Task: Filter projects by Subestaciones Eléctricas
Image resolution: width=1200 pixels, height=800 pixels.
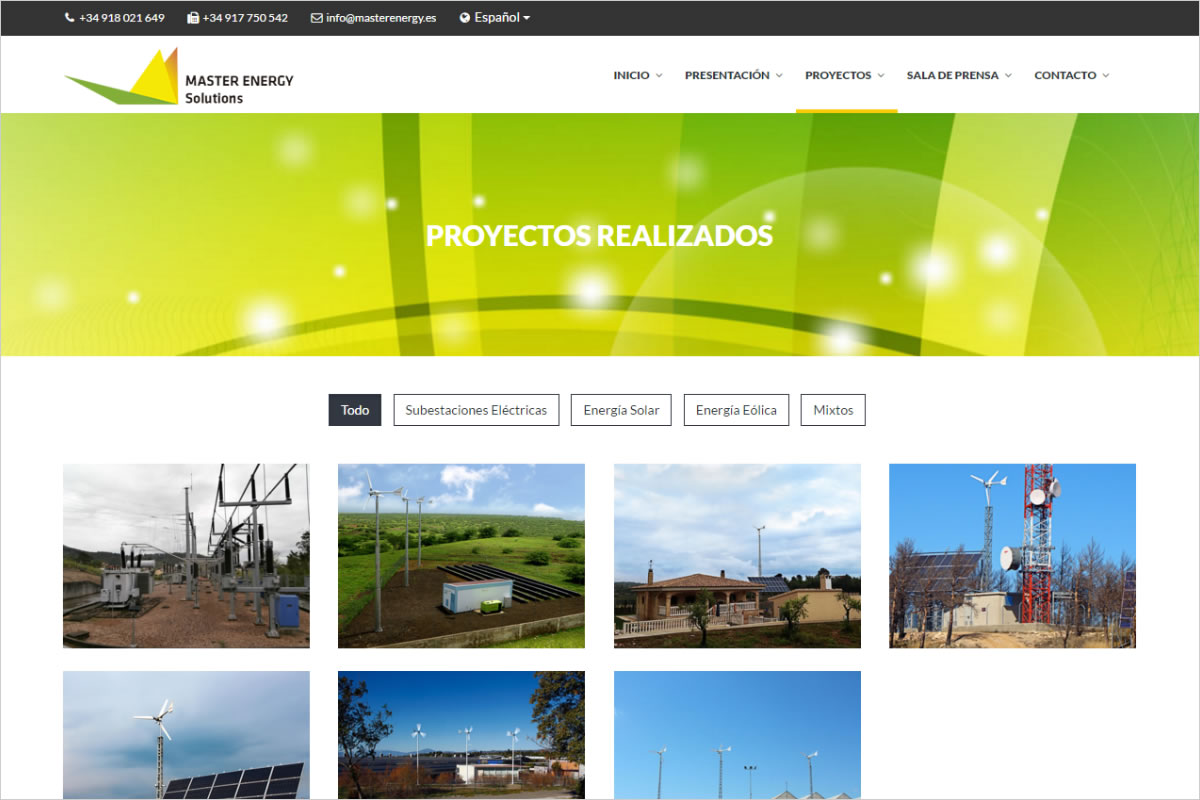Action: (476, 410)
